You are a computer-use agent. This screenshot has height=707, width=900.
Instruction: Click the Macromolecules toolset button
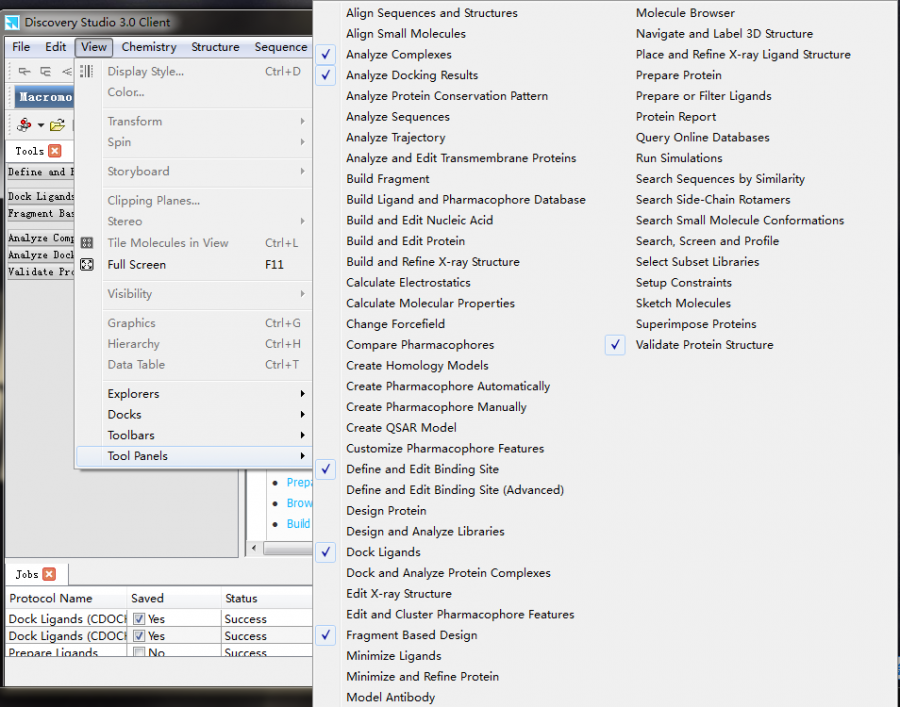click(44, 96)
